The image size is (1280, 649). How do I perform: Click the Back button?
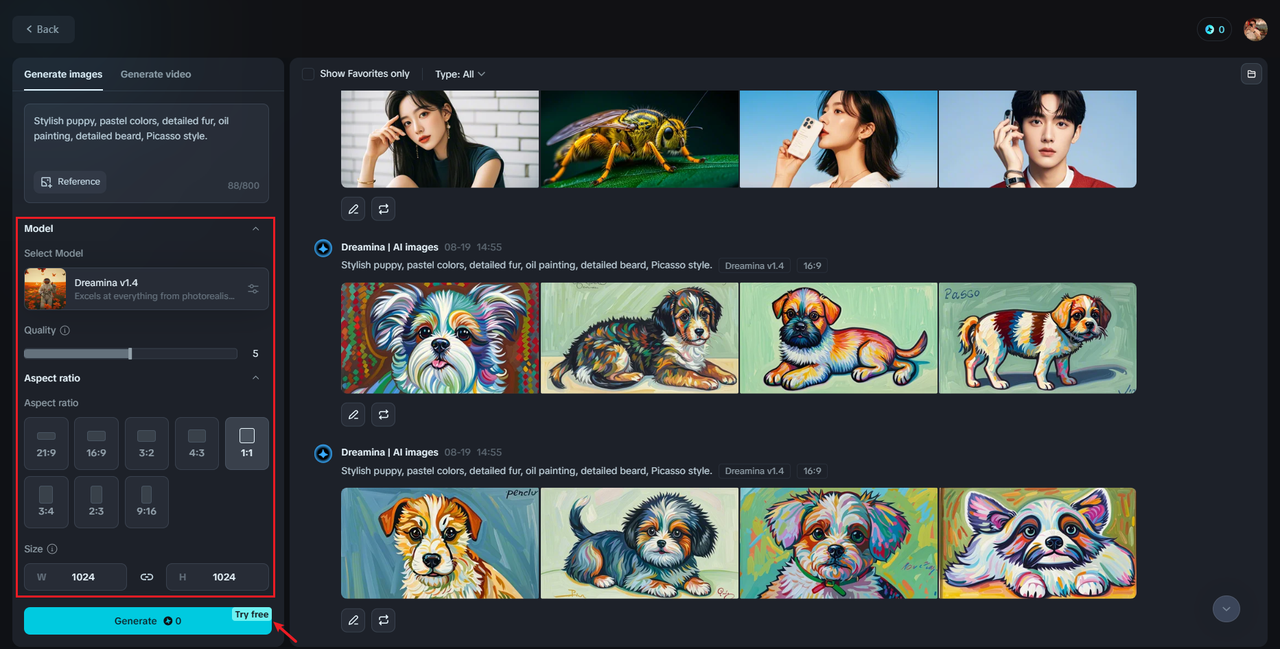(43, 29)
